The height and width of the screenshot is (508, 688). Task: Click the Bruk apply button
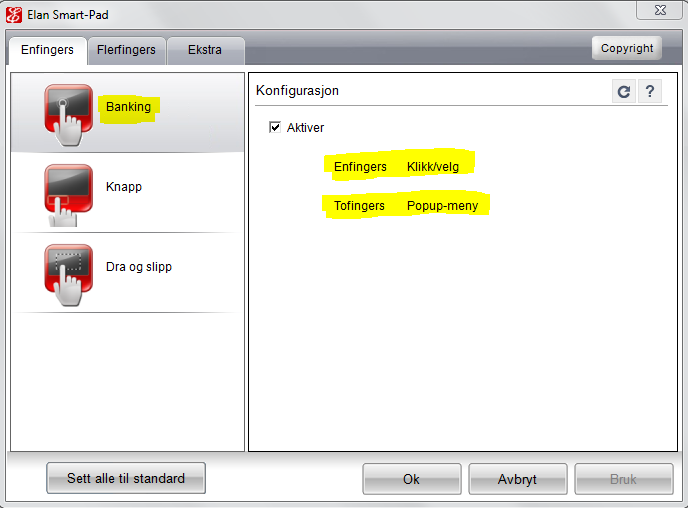pos(624,479)
